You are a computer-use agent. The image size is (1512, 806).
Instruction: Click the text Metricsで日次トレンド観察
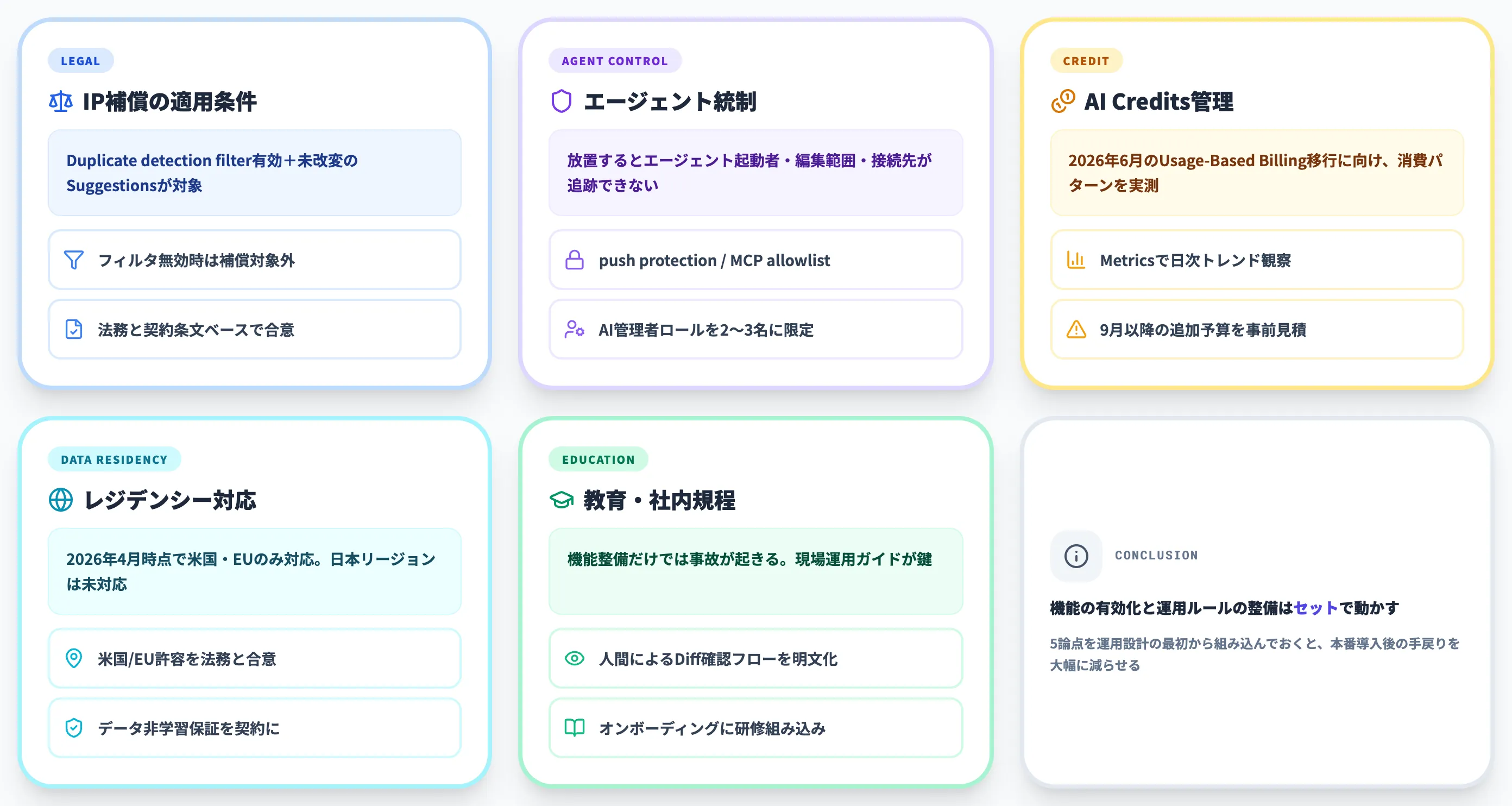(1195, 260)
